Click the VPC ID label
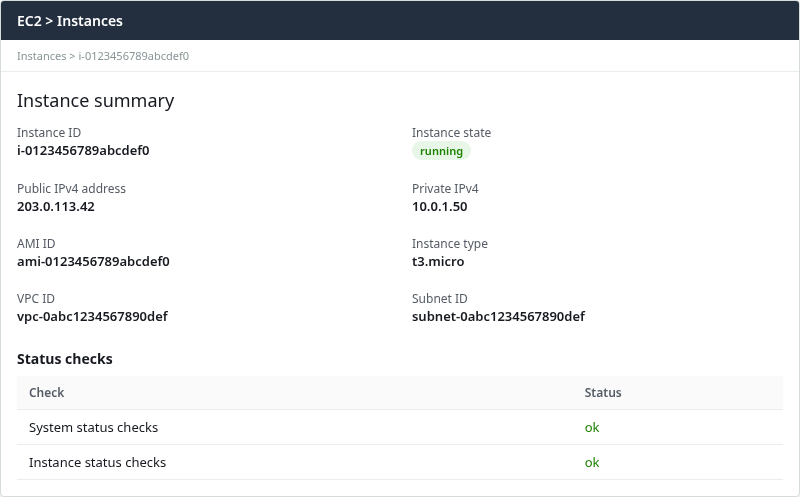Screen dimensions: 800x497 [x=36, y=299]
